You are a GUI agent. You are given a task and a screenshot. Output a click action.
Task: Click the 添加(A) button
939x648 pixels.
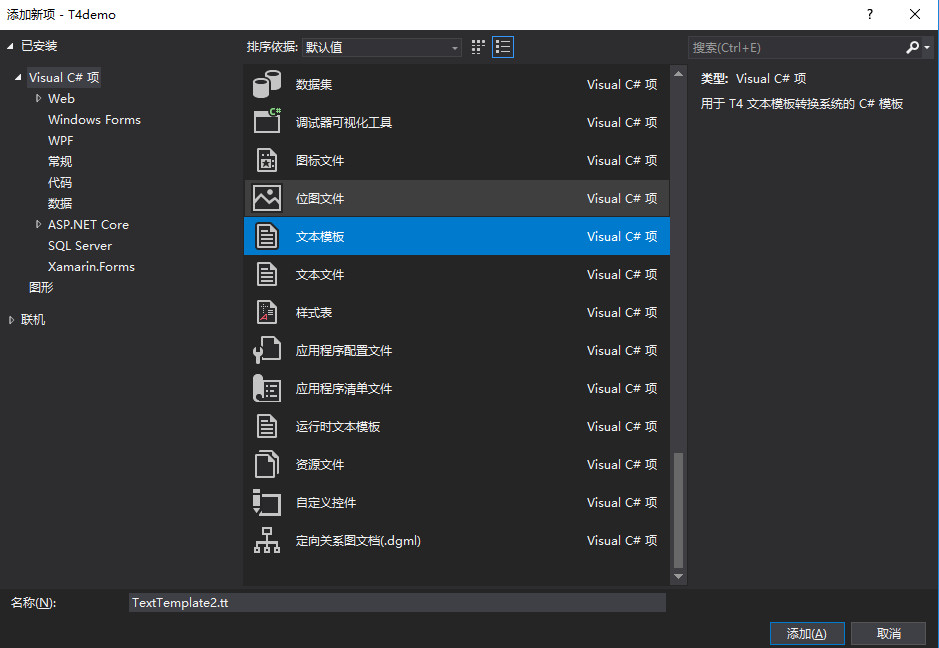click(x=807, y=633)
